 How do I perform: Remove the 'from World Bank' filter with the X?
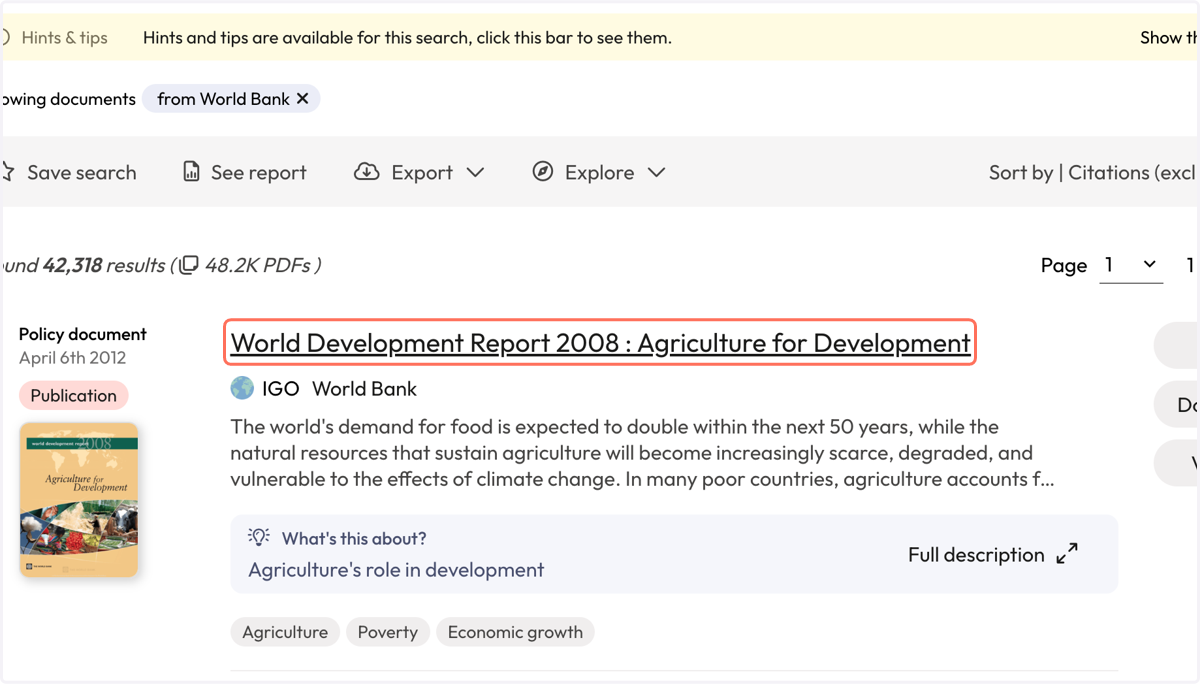click(302, 99)
